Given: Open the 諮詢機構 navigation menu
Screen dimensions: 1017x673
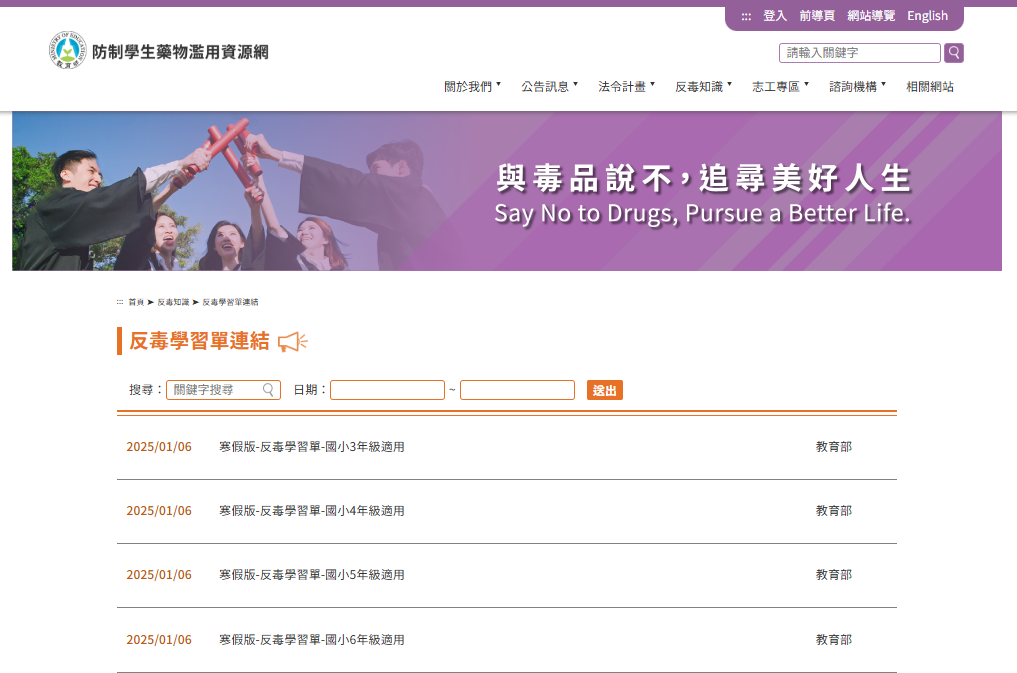Looking at the screenshot, I should 857,87.
